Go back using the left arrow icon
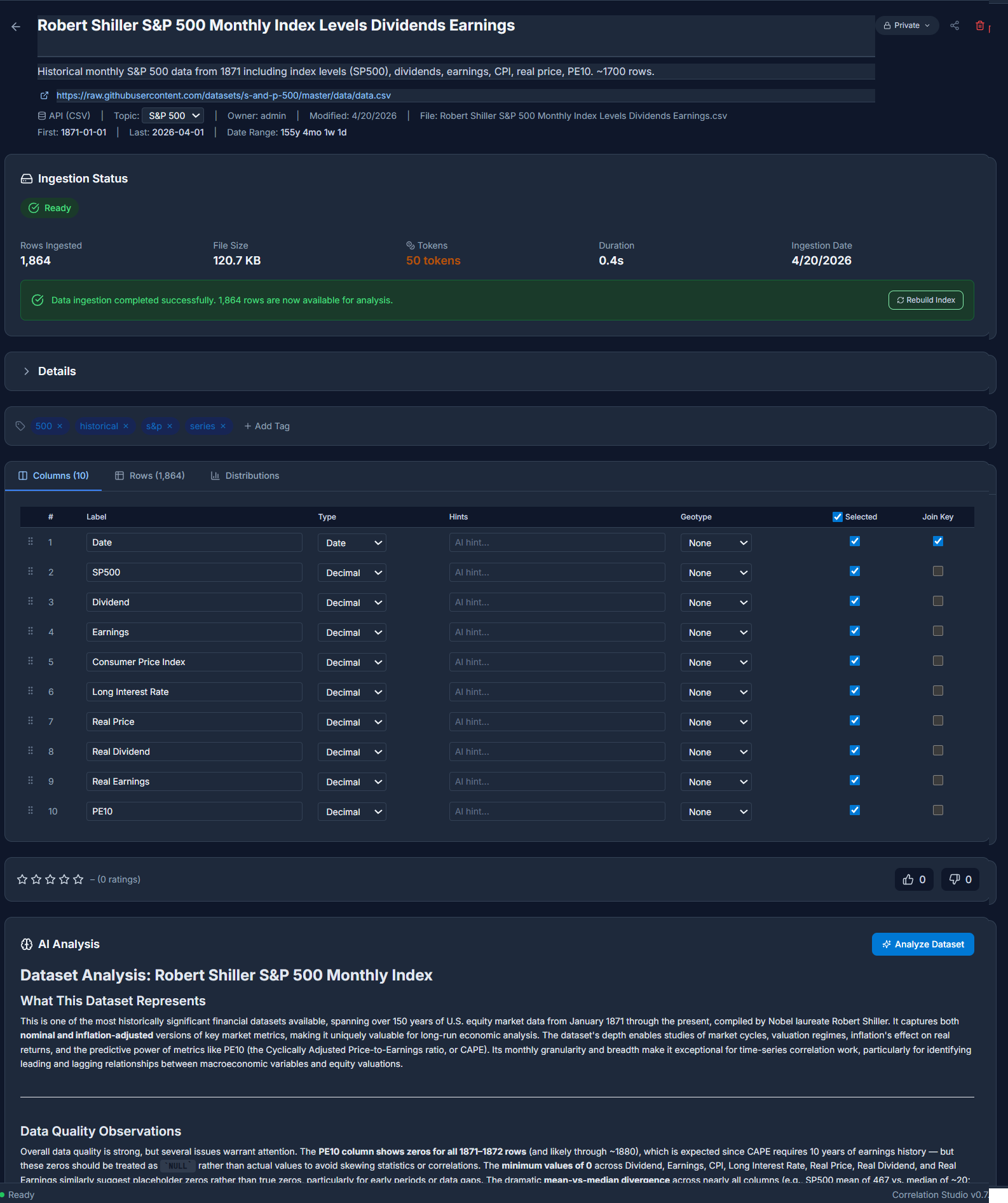 click(16, 27)
